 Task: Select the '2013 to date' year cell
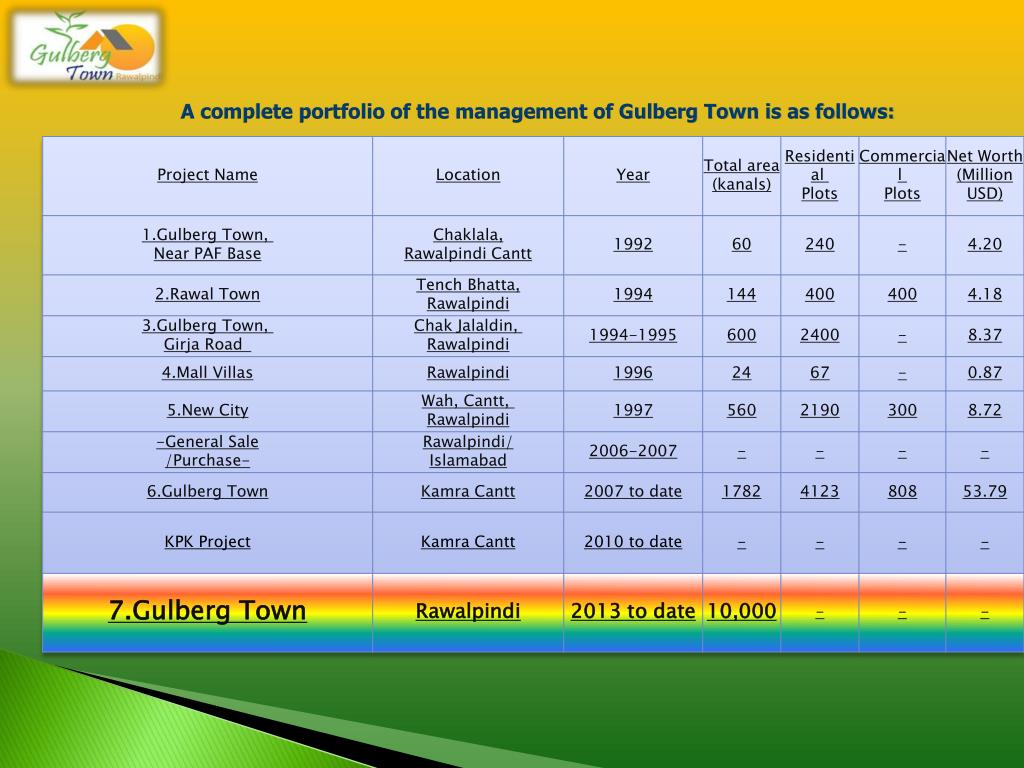633,612
